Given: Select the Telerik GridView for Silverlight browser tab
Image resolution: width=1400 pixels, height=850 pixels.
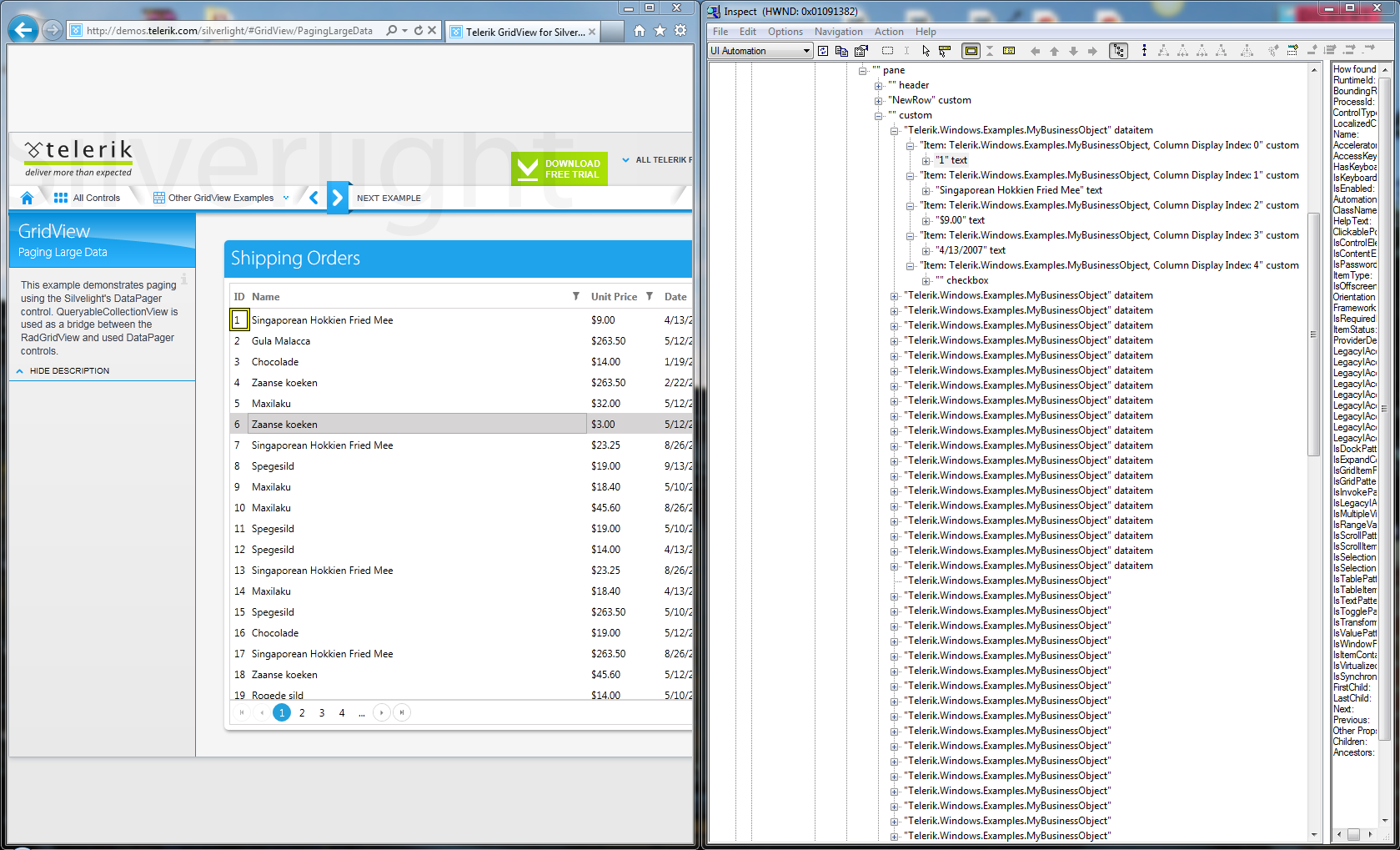Looking at the screenshot, I should [x=523, y=32].
